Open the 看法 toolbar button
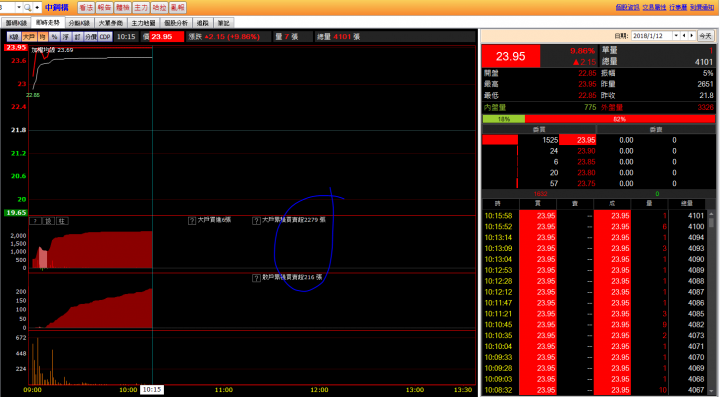Screen dimensions: 720x397 (x=85, y=7)
